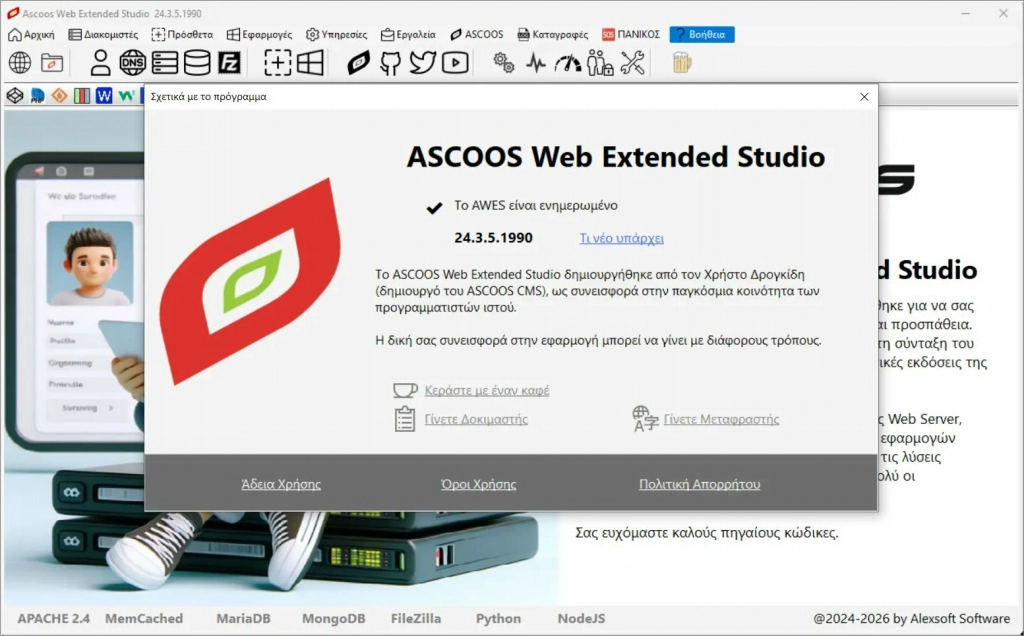1024x636 pixels.
Task: Select the Microsoft Word icon
Action: [x=106, y=95]
